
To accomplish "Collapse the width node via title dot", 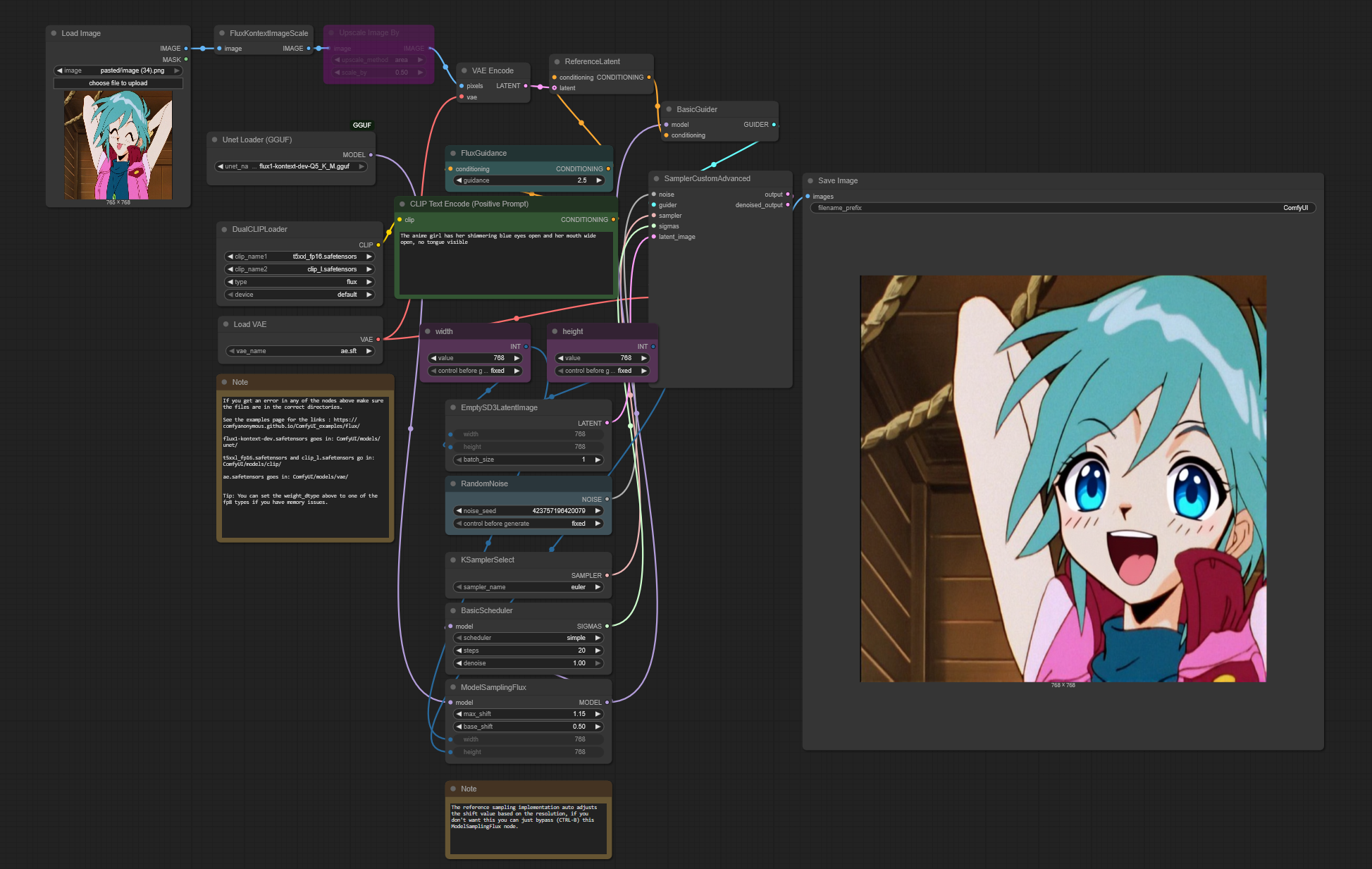I will [428, 331].
